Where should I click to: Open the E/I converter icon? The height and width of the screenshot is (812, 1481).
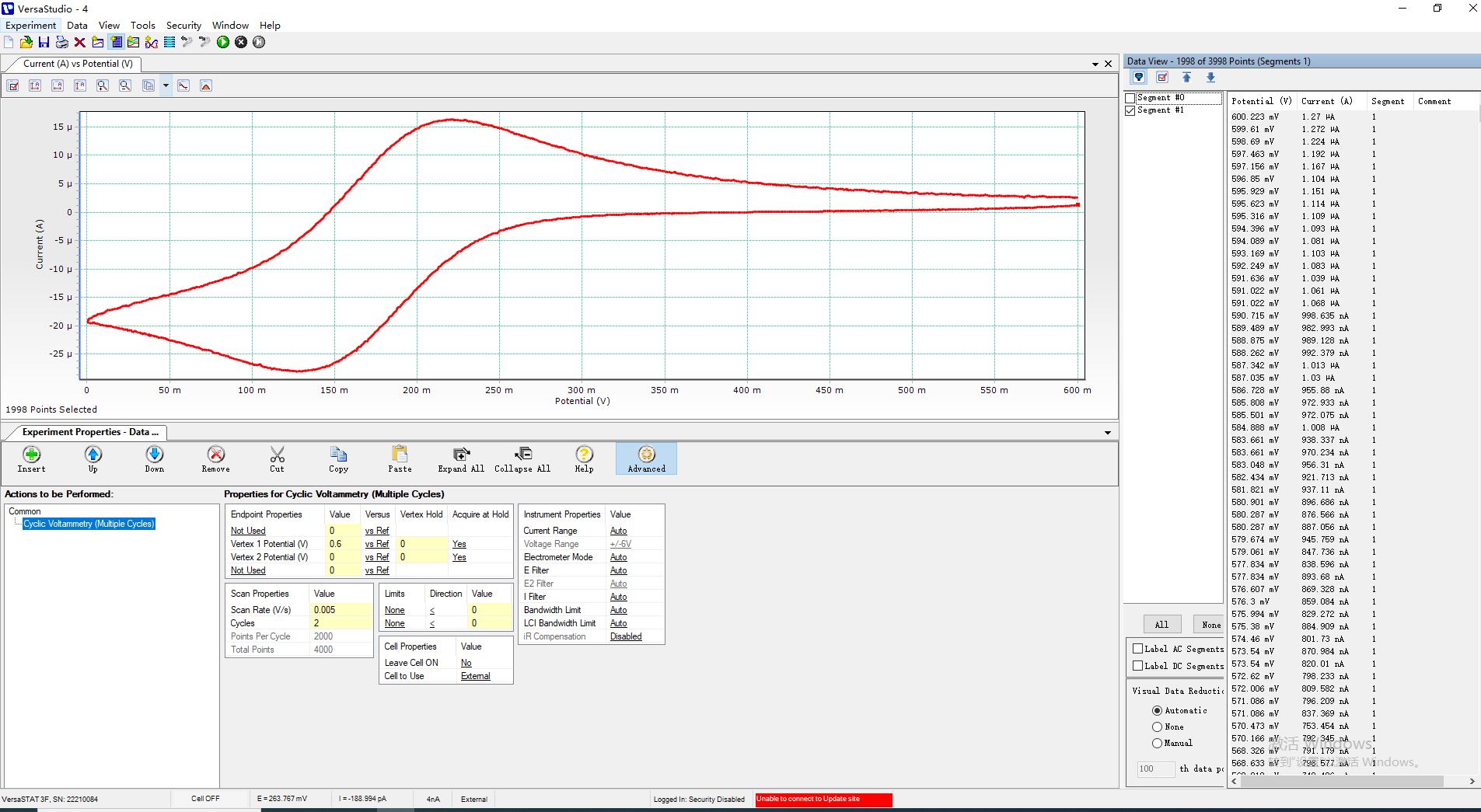pos(152,42)
